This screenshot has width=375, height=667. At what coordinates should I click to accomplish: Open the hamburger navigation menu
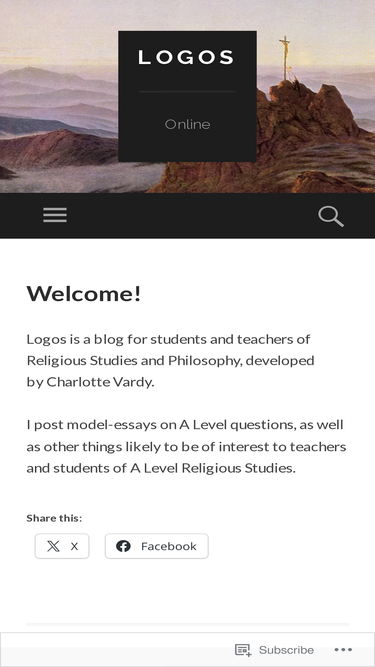click(55, 215)
